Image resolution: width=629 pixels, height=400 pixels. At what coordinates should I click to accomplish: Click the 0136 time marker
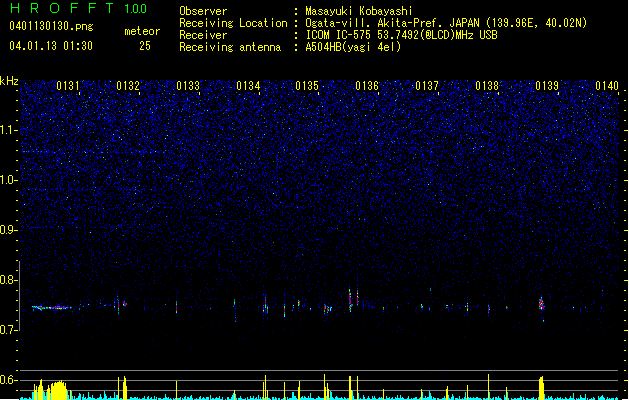[x=367, y=86]
